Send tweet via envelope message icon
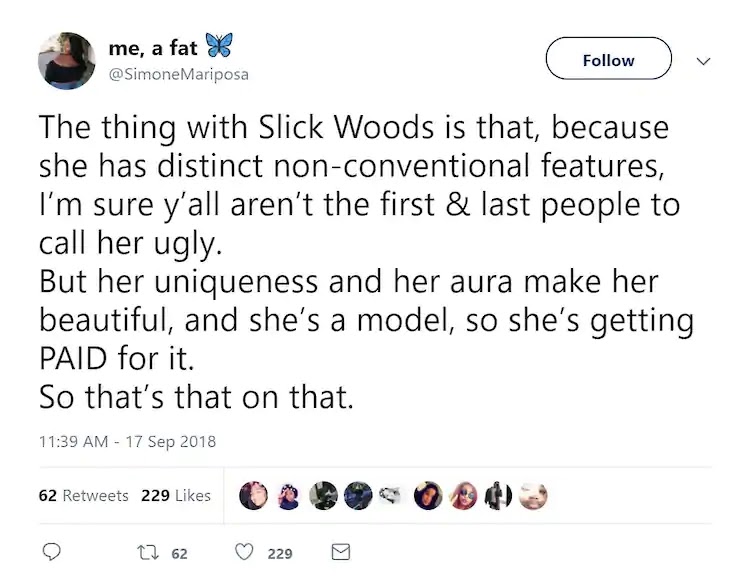This screenshot has height=584, width=741. point(341,552)
